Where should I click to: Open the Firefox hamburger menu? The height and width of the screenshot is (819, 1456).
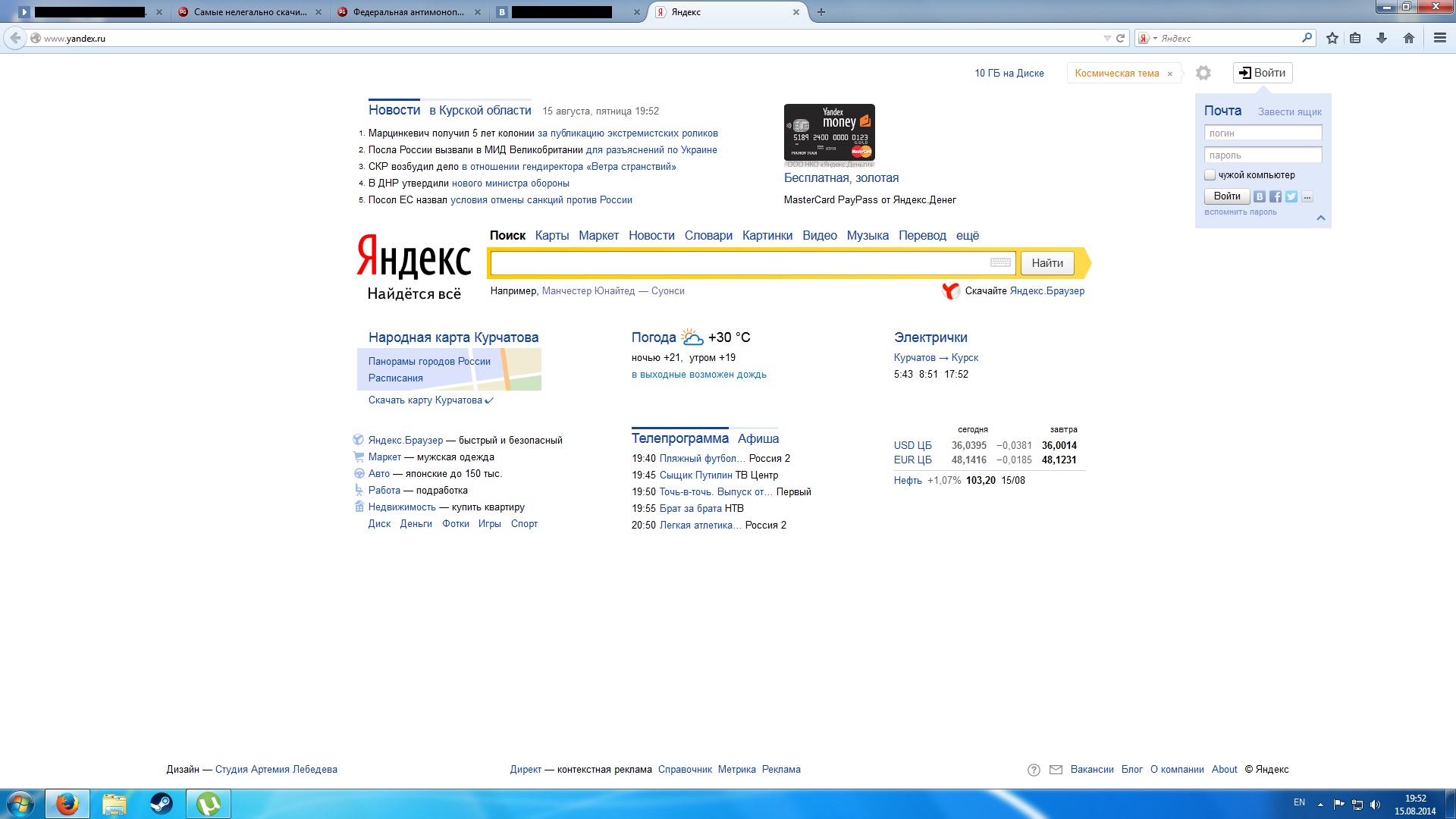coord(1440,38)
